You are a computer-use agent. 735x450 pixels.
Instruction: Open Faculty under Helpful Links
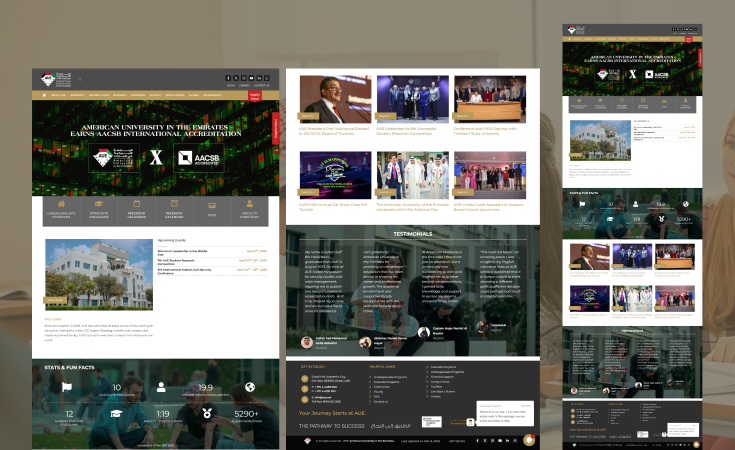click(x=378, y=392)
